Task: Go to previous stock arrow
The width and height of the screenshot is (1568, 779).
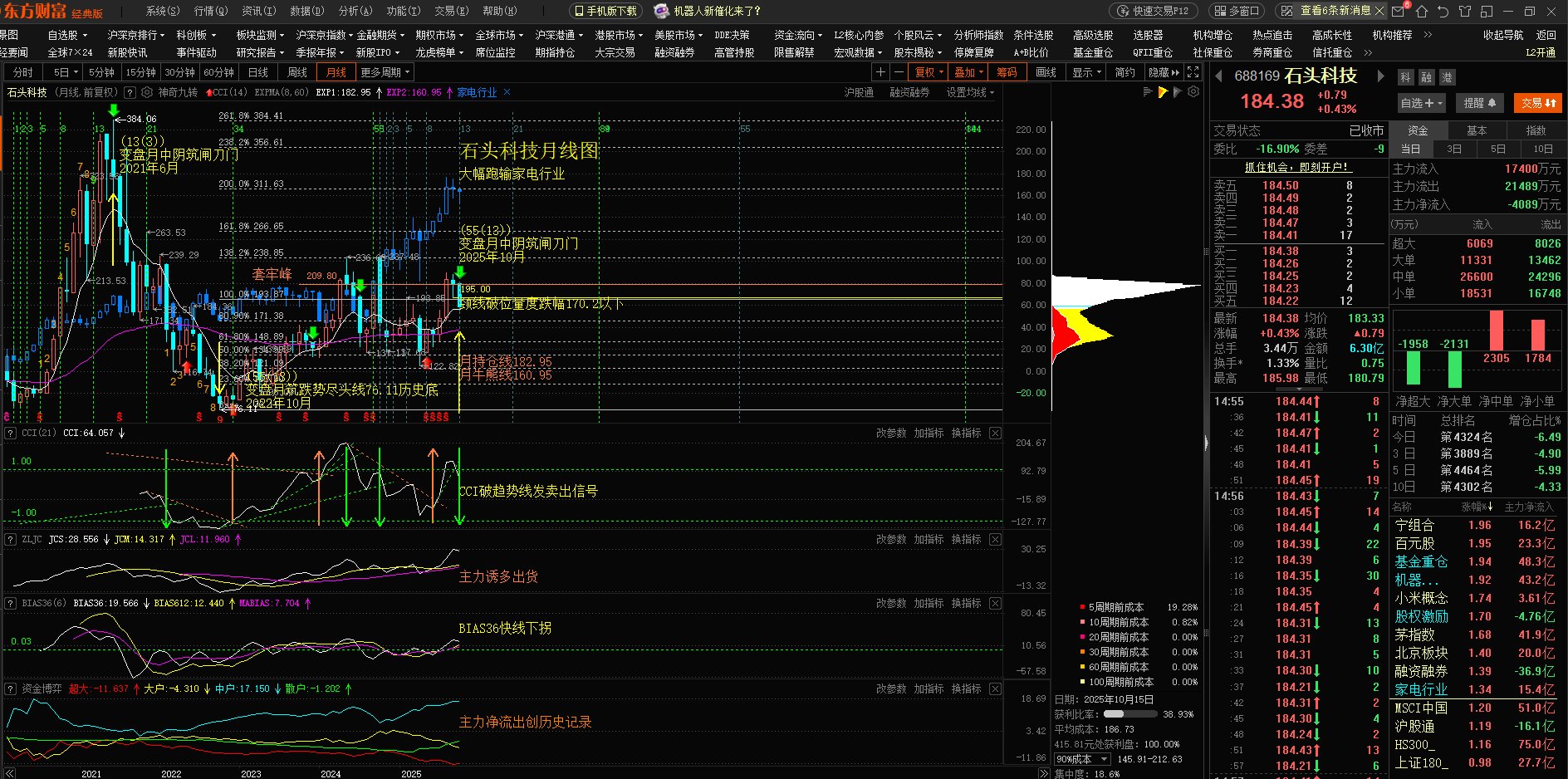Action: coord(1219,76)
